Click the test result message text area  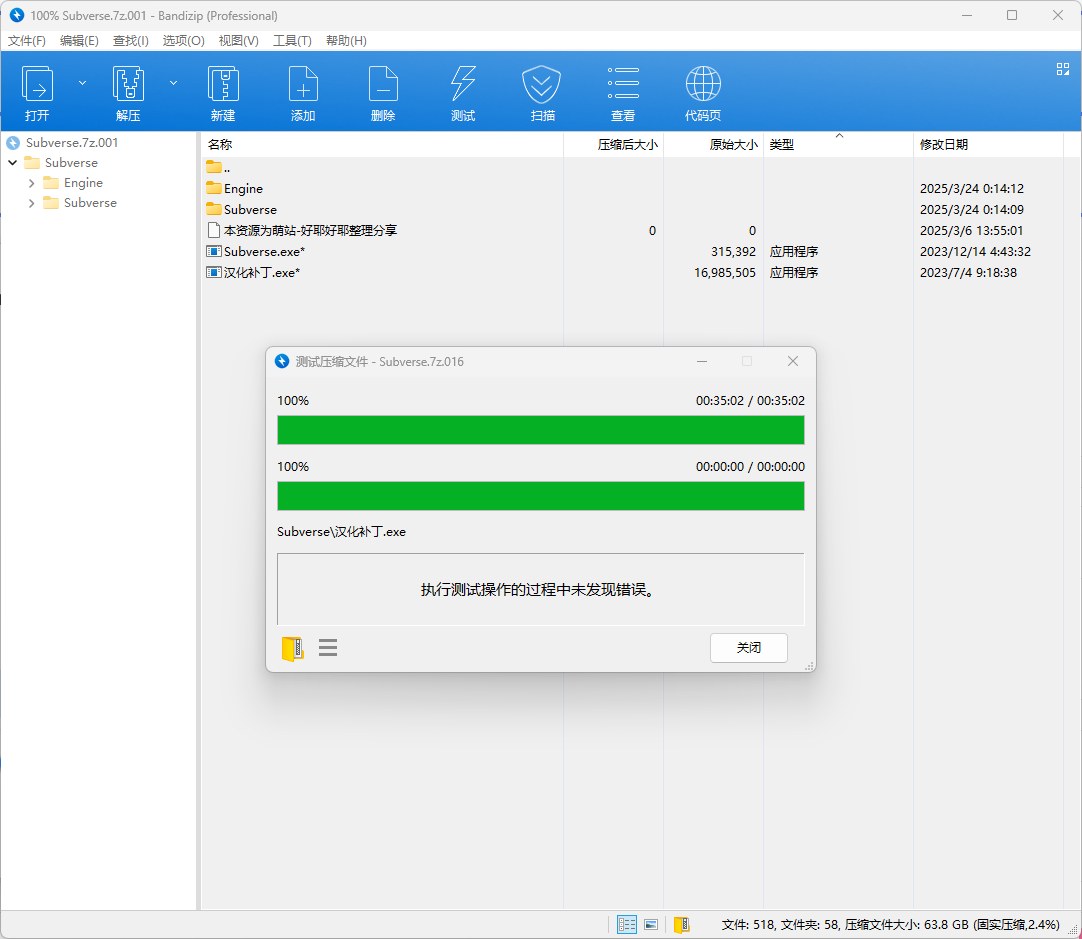(540, 589)
